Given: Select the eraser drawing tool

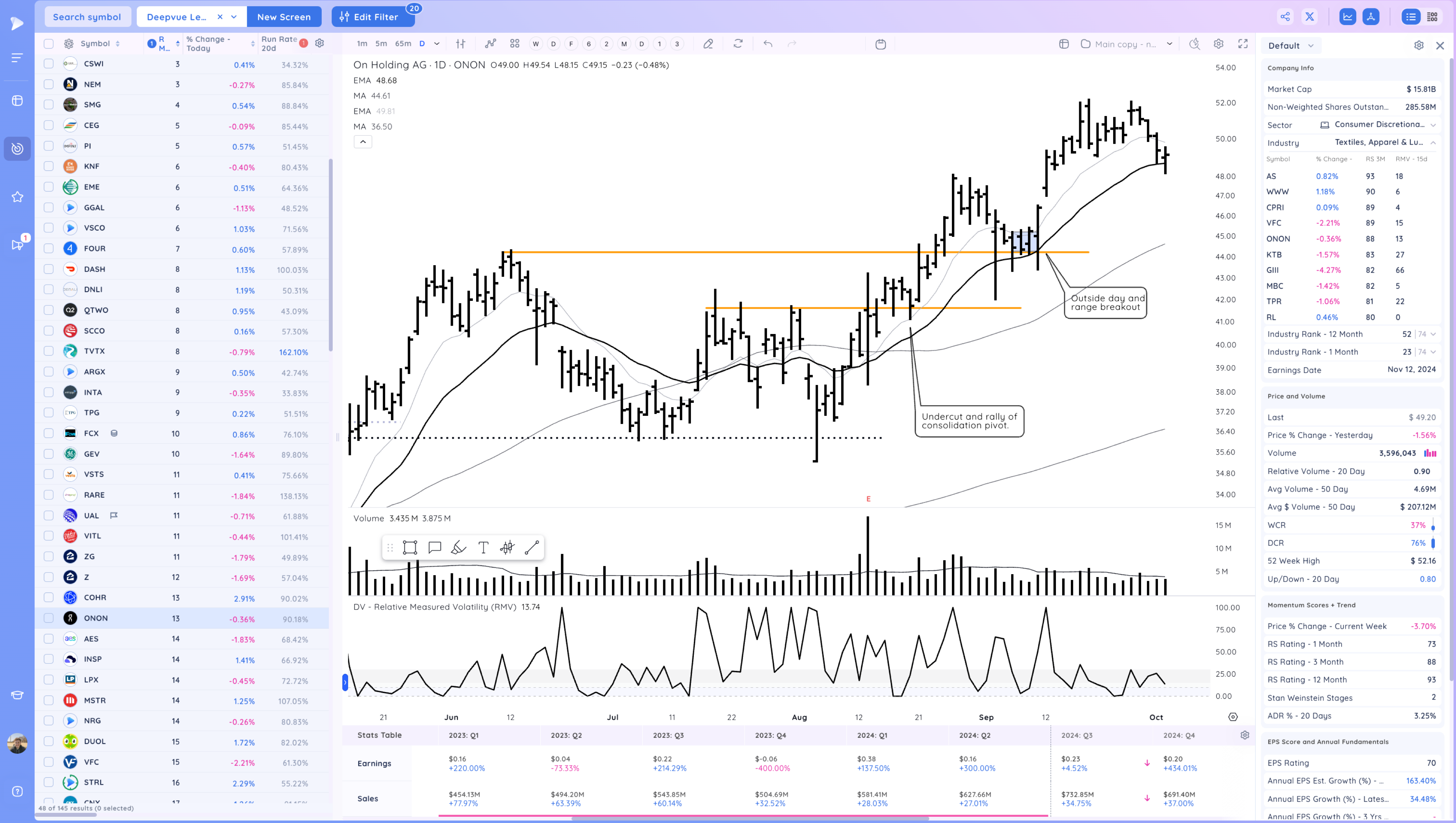Looking at the screenshot, I should tap(708, 44).
